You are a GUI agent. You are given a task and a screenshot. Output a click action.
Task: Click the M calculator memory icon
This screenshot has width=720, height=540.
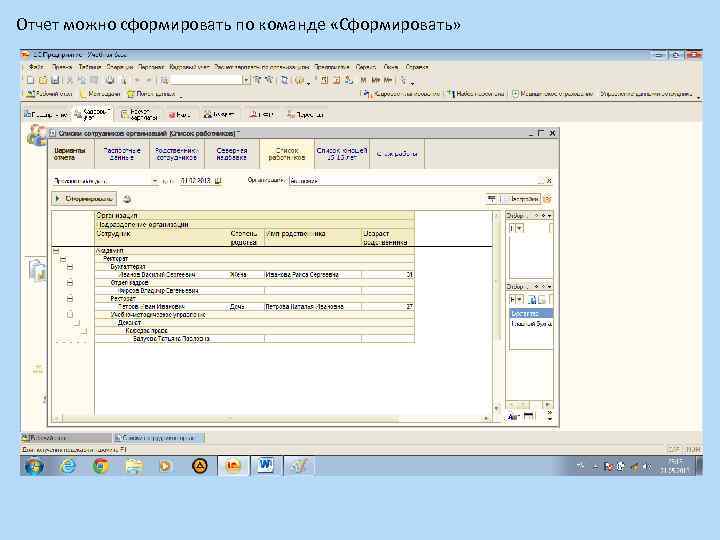(363, 80)
